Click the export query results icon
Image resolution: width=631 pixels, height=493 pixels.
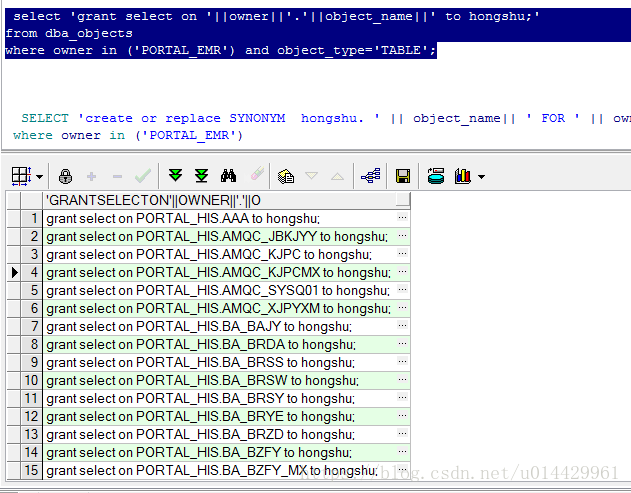[436, 176]
